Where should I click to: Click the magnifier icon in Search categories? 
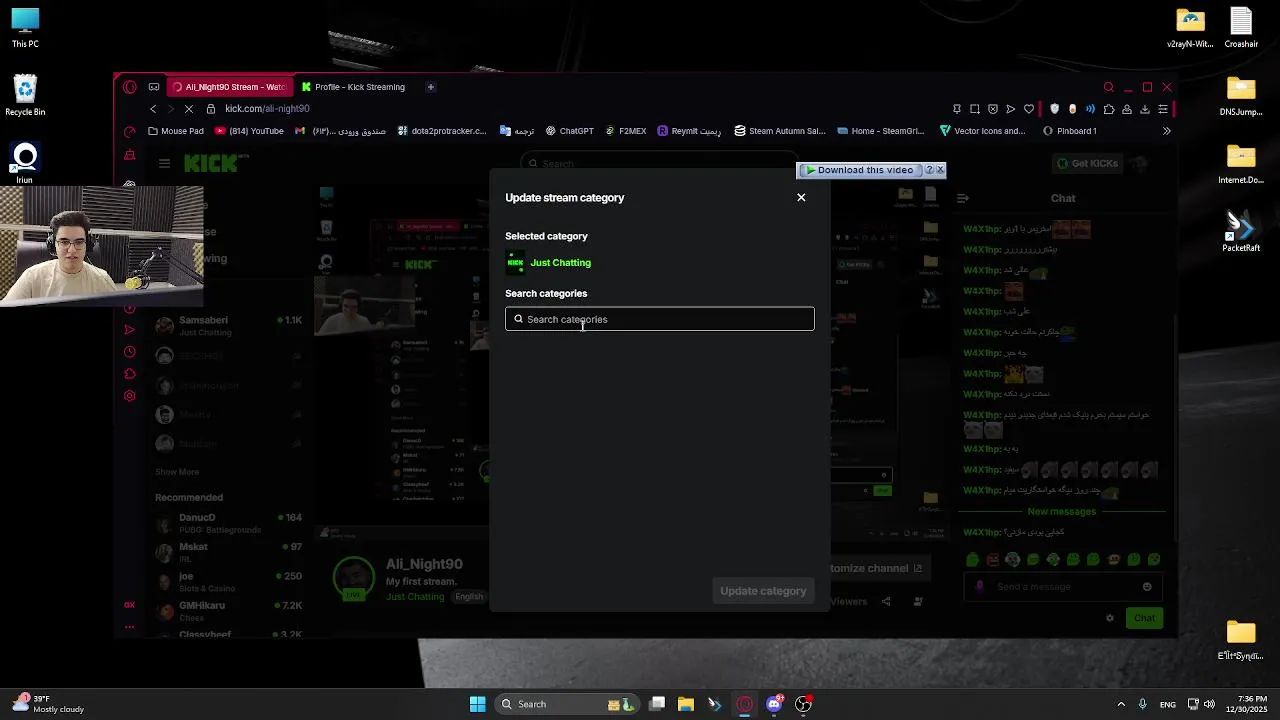518,319
